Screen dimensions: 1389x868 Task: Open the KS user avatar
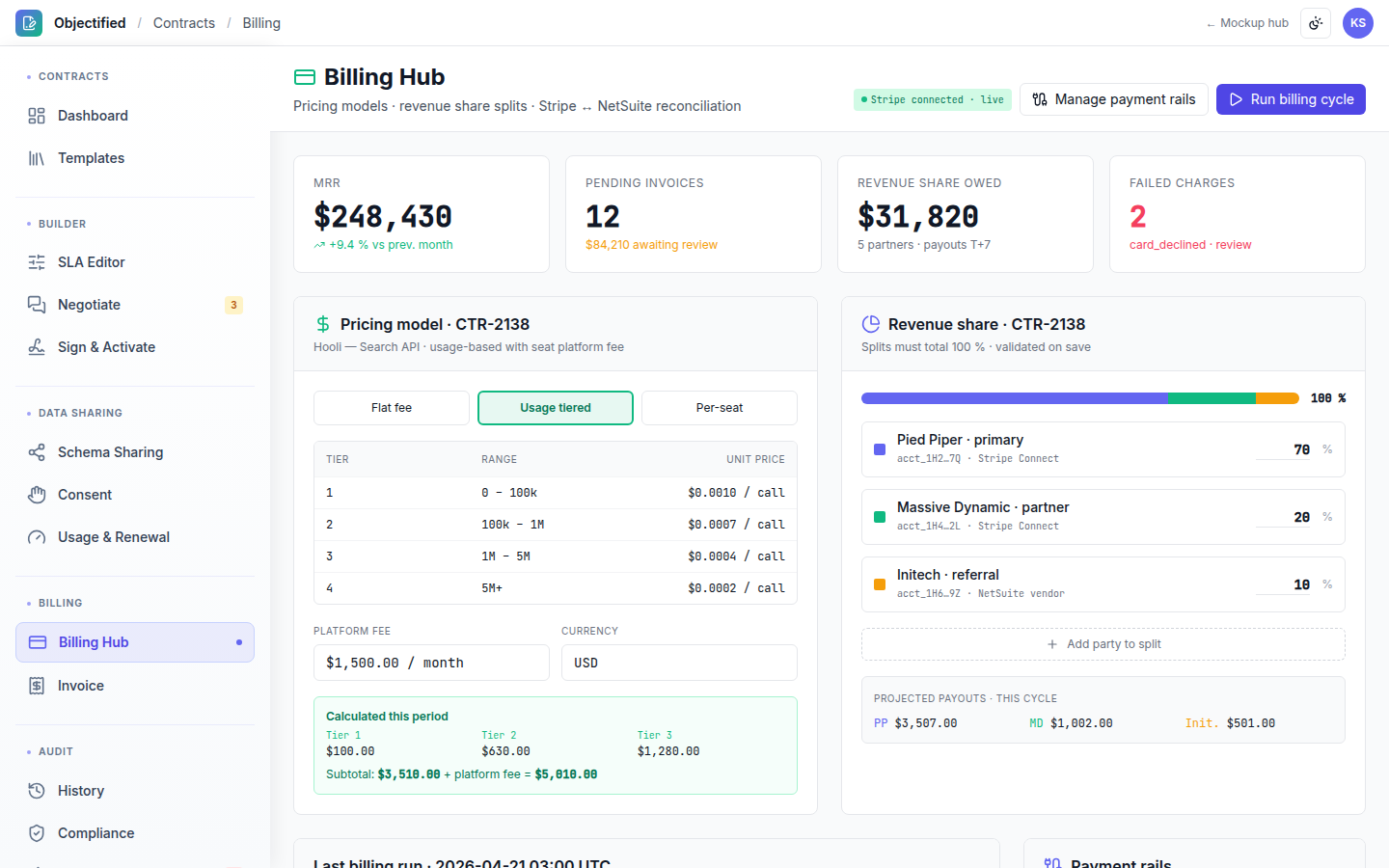pos(1358,23)
